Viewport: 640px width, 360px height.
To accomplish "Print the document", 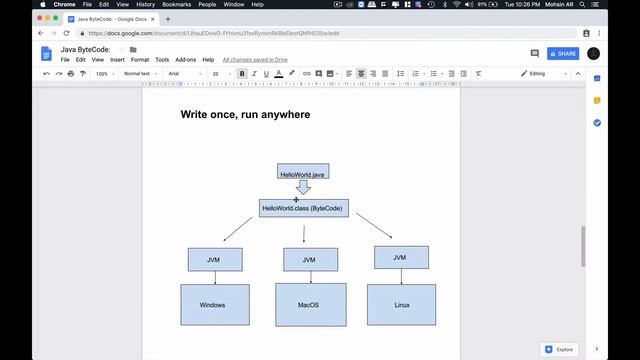I will tap(71, 74).
